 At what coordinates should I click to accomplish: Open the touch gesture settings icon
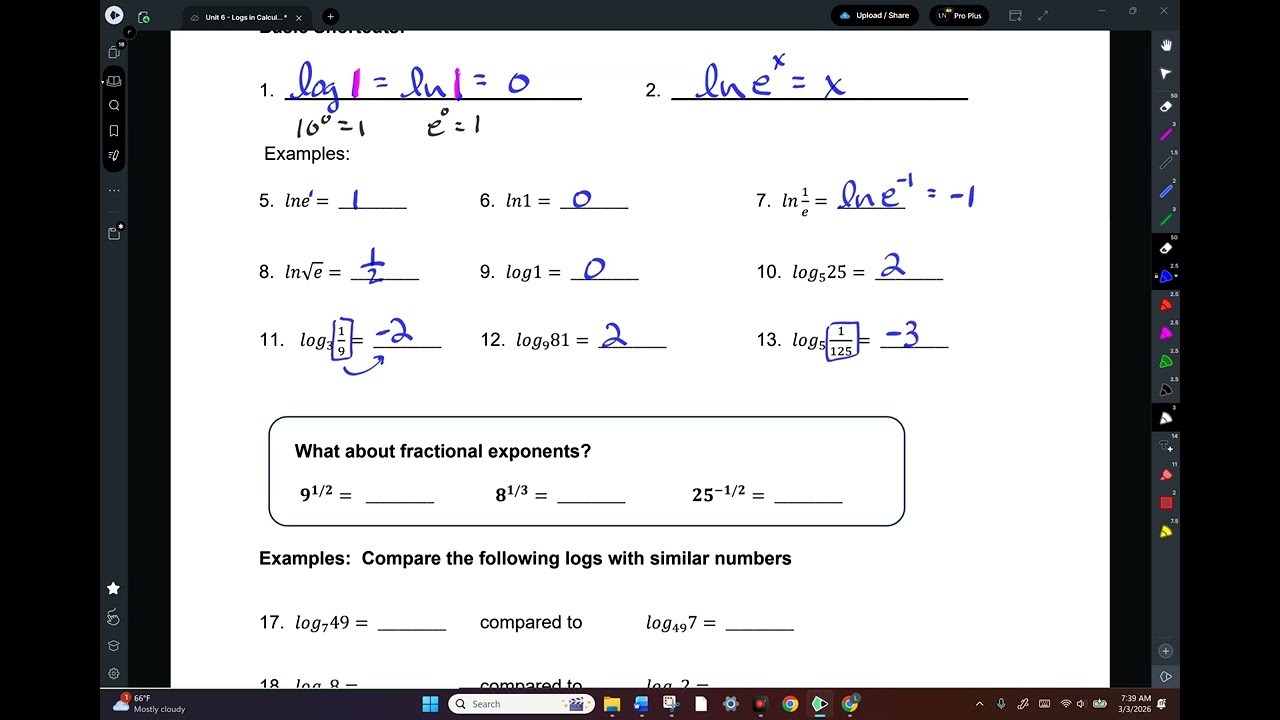(113, 617)
